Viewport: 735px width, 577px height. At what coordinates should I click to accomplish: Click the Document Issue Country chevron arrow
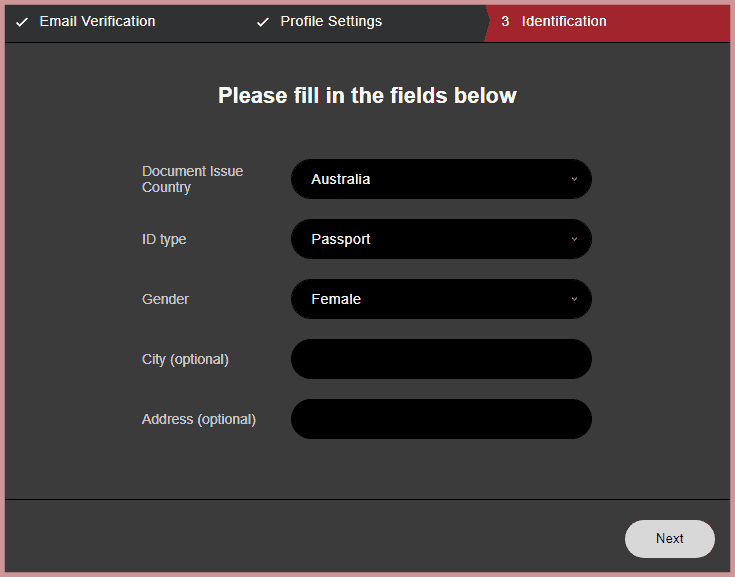574,179
